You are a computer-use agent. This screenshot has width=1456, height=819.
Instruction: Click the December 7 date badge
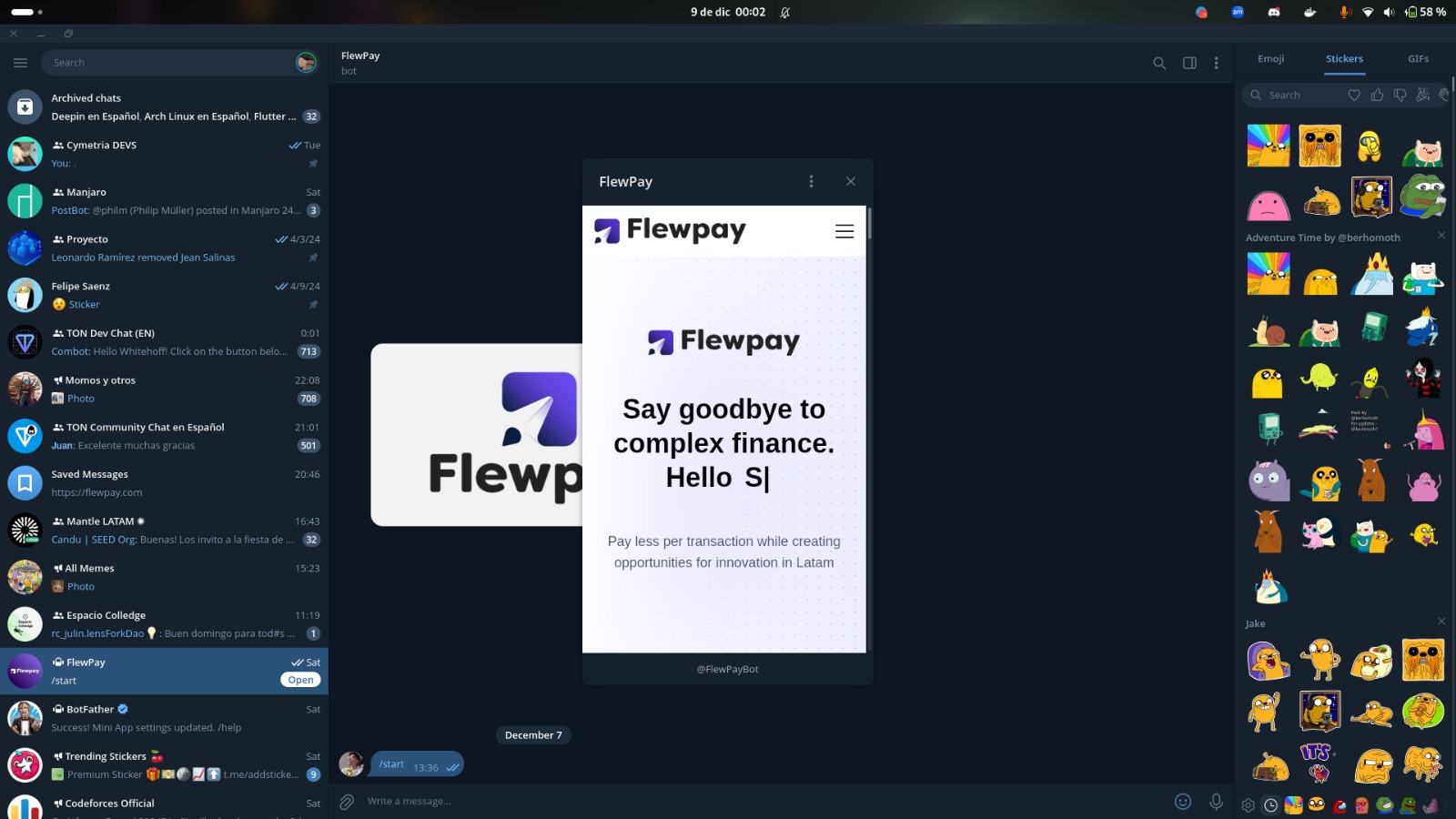[533, 735]
